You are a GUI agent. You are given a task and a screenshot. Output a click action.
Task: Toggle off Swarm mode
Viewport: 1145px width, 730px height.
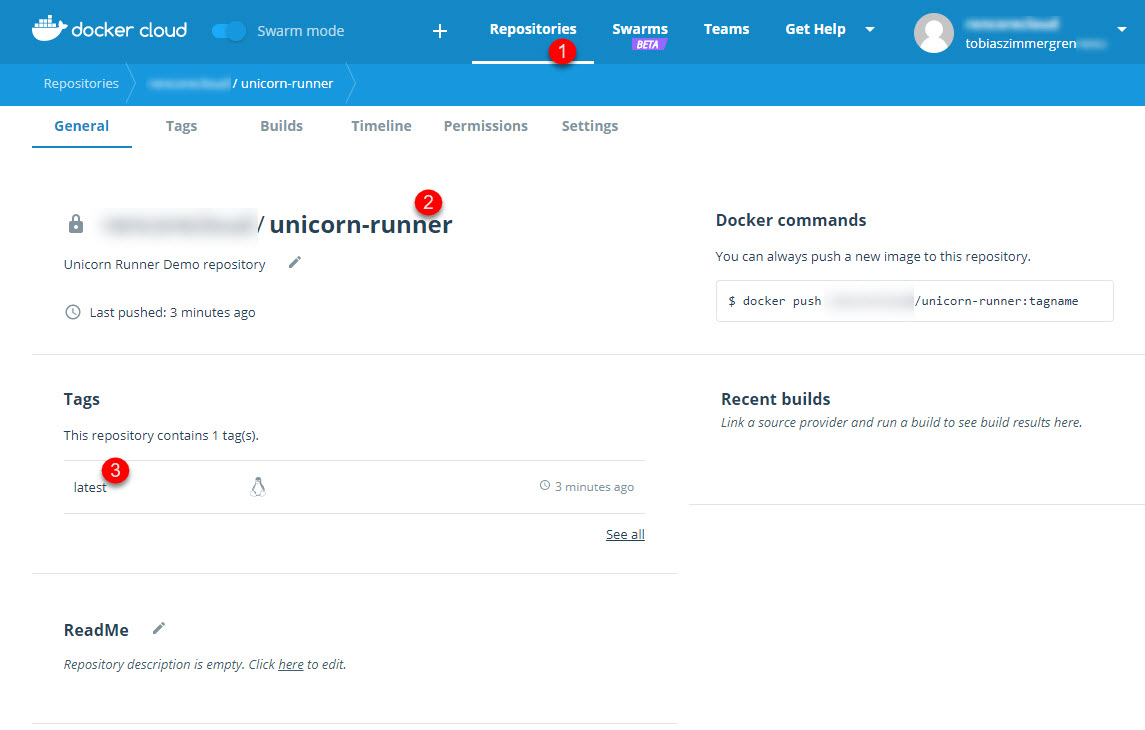[228, 31]
